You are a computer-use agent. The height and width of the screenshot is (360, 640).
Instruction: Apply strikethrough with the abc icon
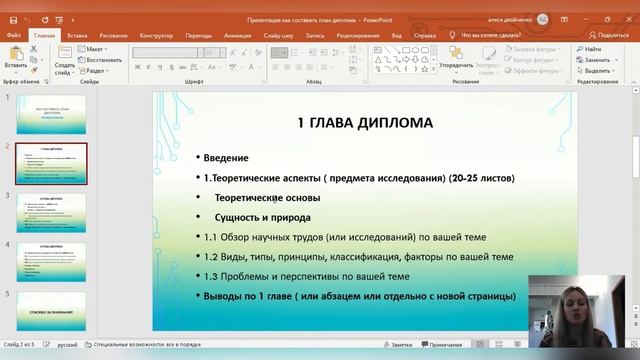[182, 67]
